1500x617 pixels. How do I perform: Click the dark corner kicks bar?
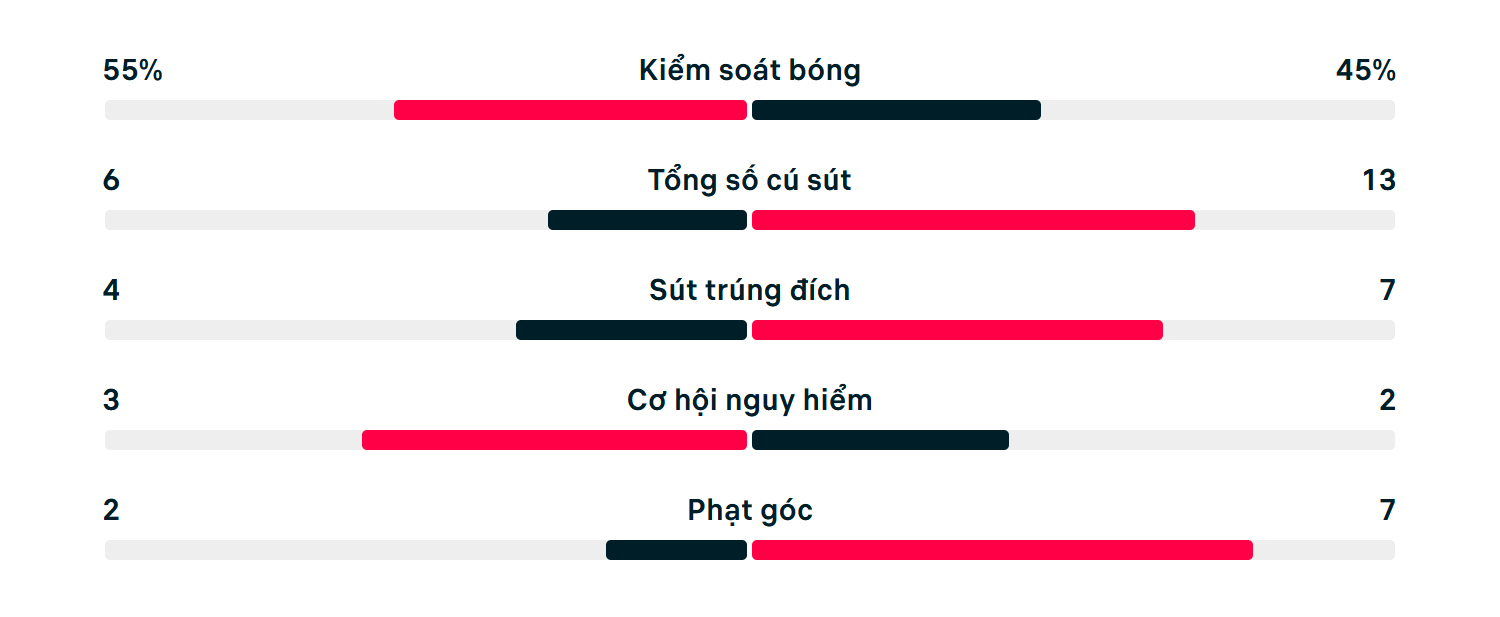pos(676,550)
